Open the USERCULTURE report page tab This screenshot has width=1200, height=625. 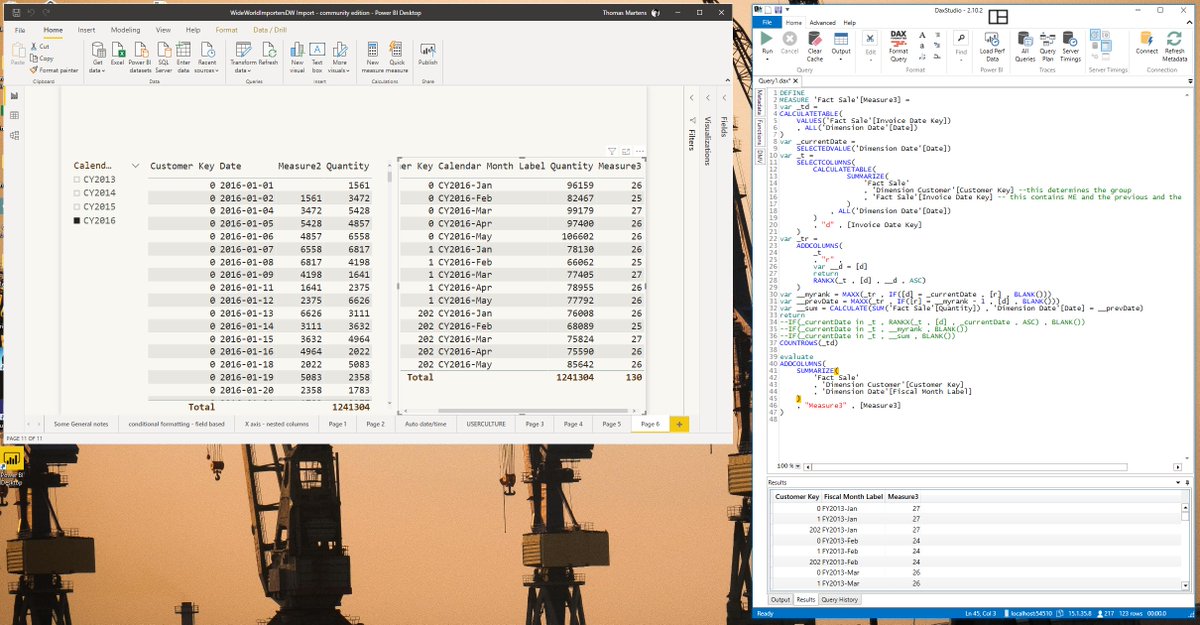485,424
